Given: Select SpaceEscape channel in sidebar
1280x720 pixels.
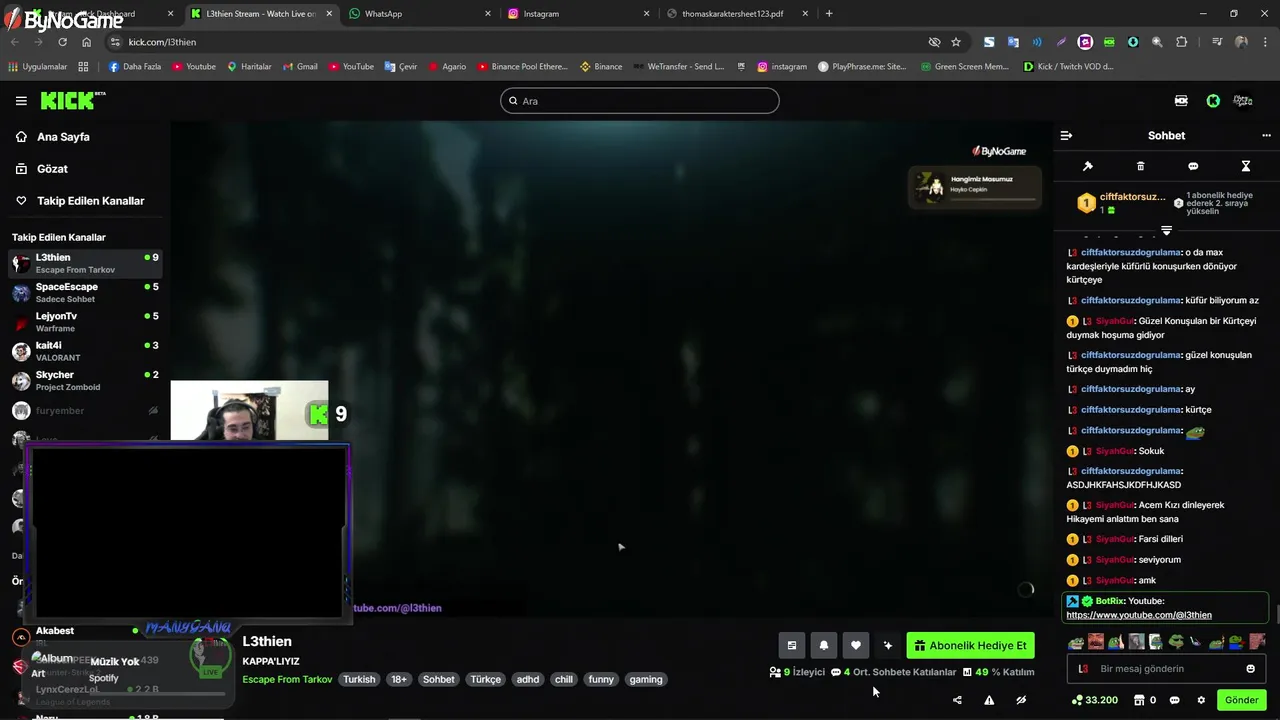Looking at the screenshot, I should [85, 293].
